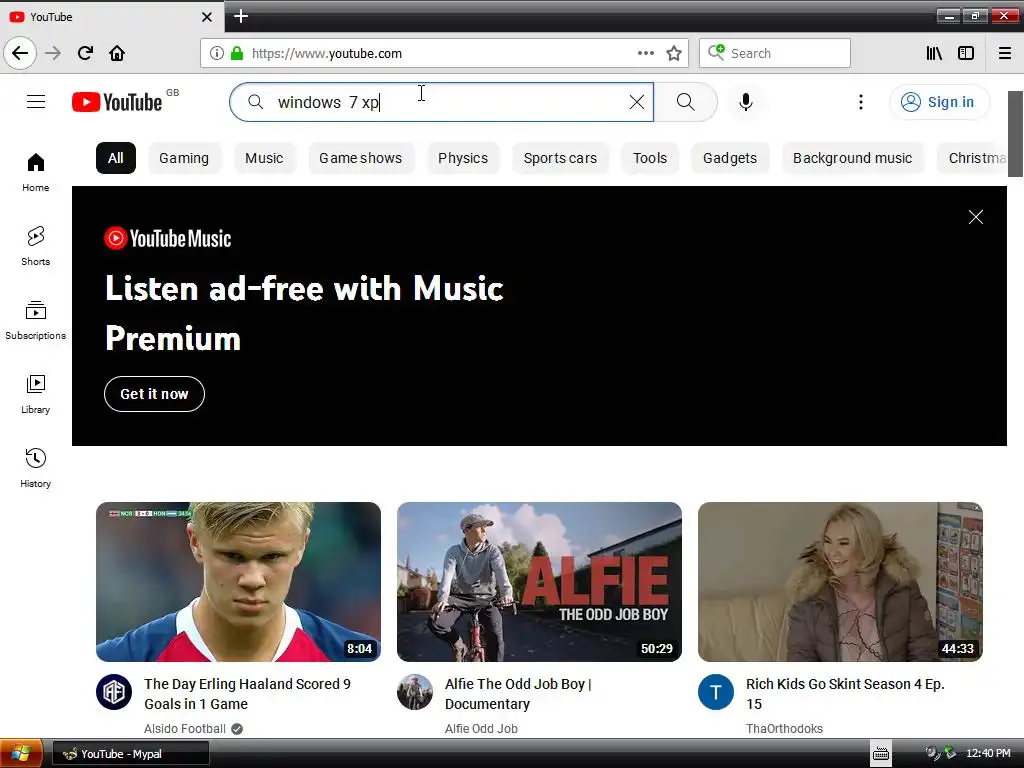Image resolution: width=1024 pixels, height=768 pixels.
Task: Open YouTube settings three-dot menu
Action: point(861,102)
